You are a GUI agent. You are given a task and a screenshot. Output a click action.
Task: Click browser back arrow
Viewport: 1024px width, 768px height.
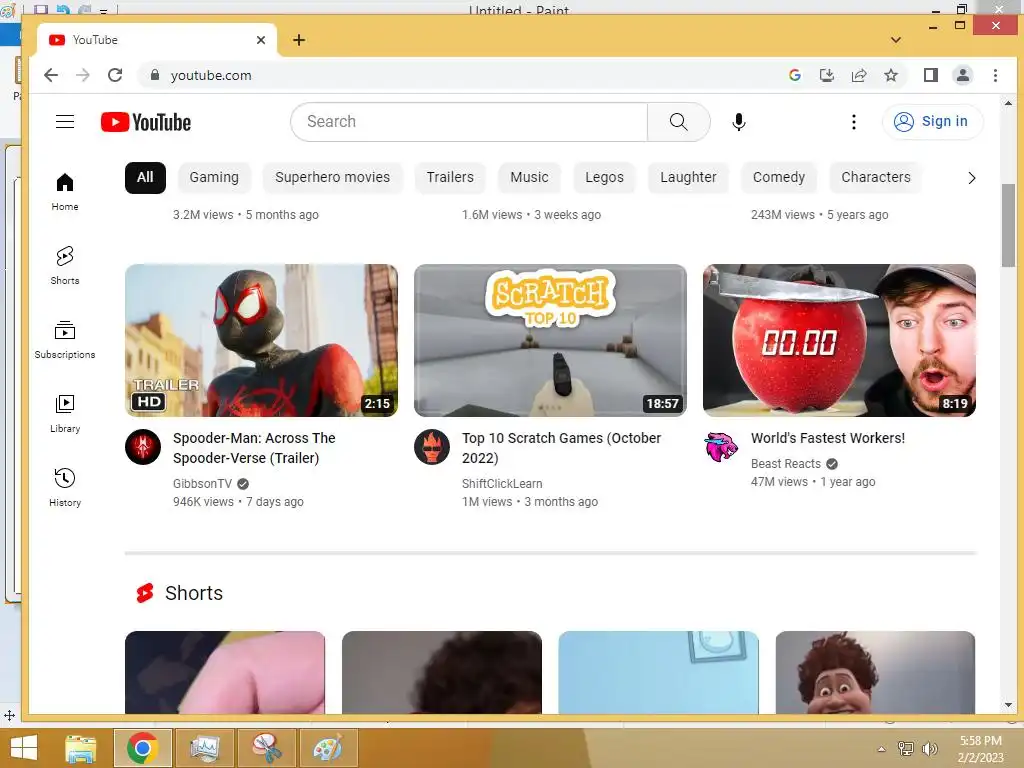pos(51,75)
